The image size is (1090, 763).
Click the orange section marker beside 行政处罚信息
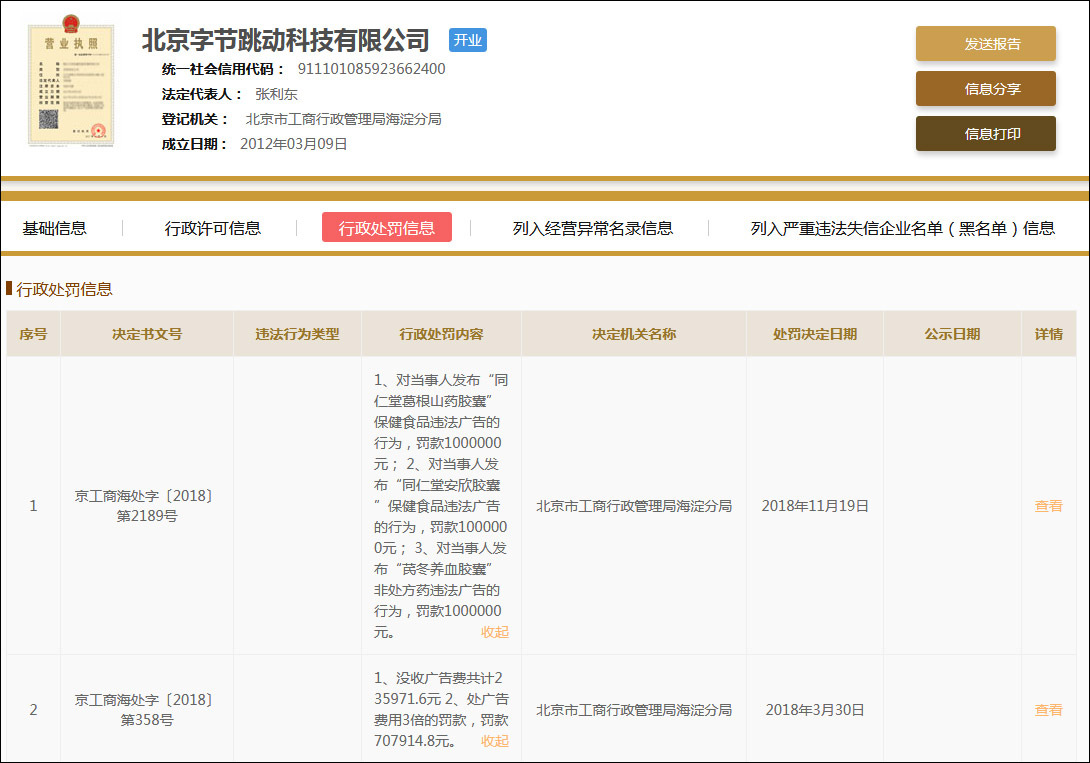pyautogui.click(x=11, y=288)
